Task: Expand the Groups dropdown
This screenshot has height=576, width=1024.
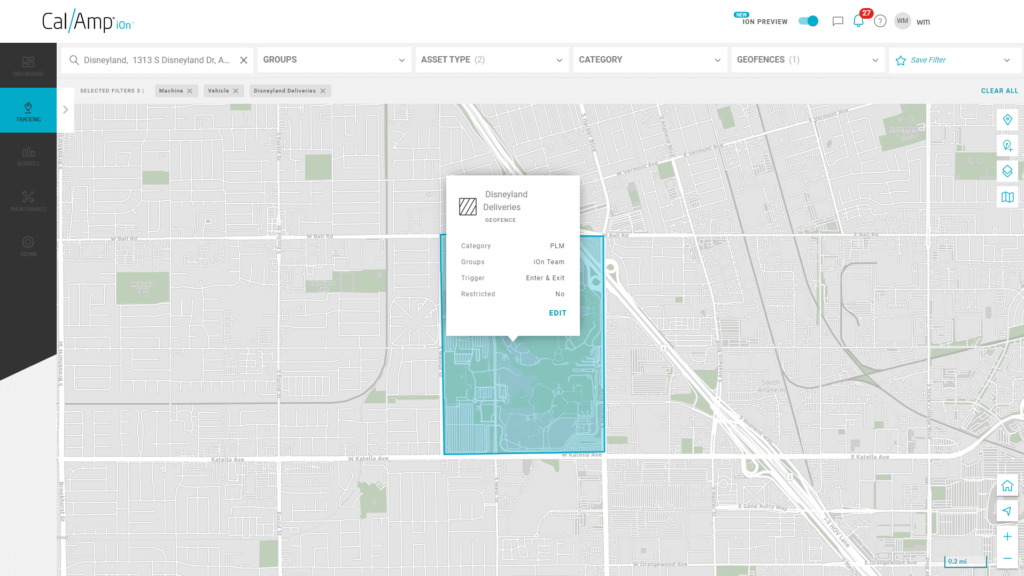Action: (334, 59)
